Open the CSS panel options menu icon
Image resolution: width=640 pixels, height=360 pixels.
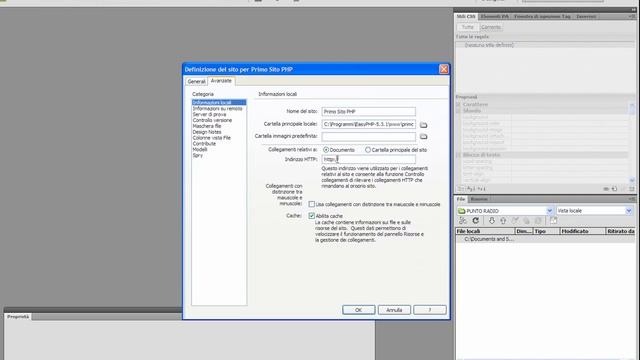click(x=631, y=16)
